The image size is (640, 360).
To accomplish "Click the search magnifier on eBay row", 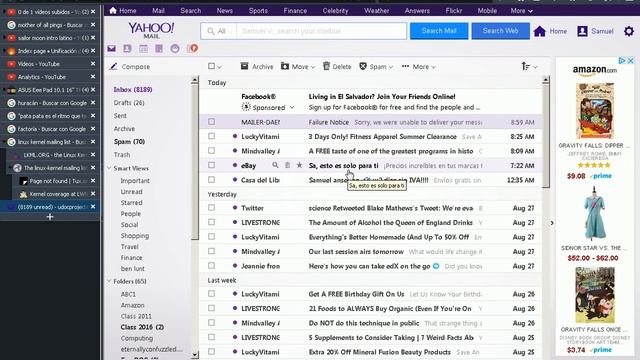I will [275, 165].
